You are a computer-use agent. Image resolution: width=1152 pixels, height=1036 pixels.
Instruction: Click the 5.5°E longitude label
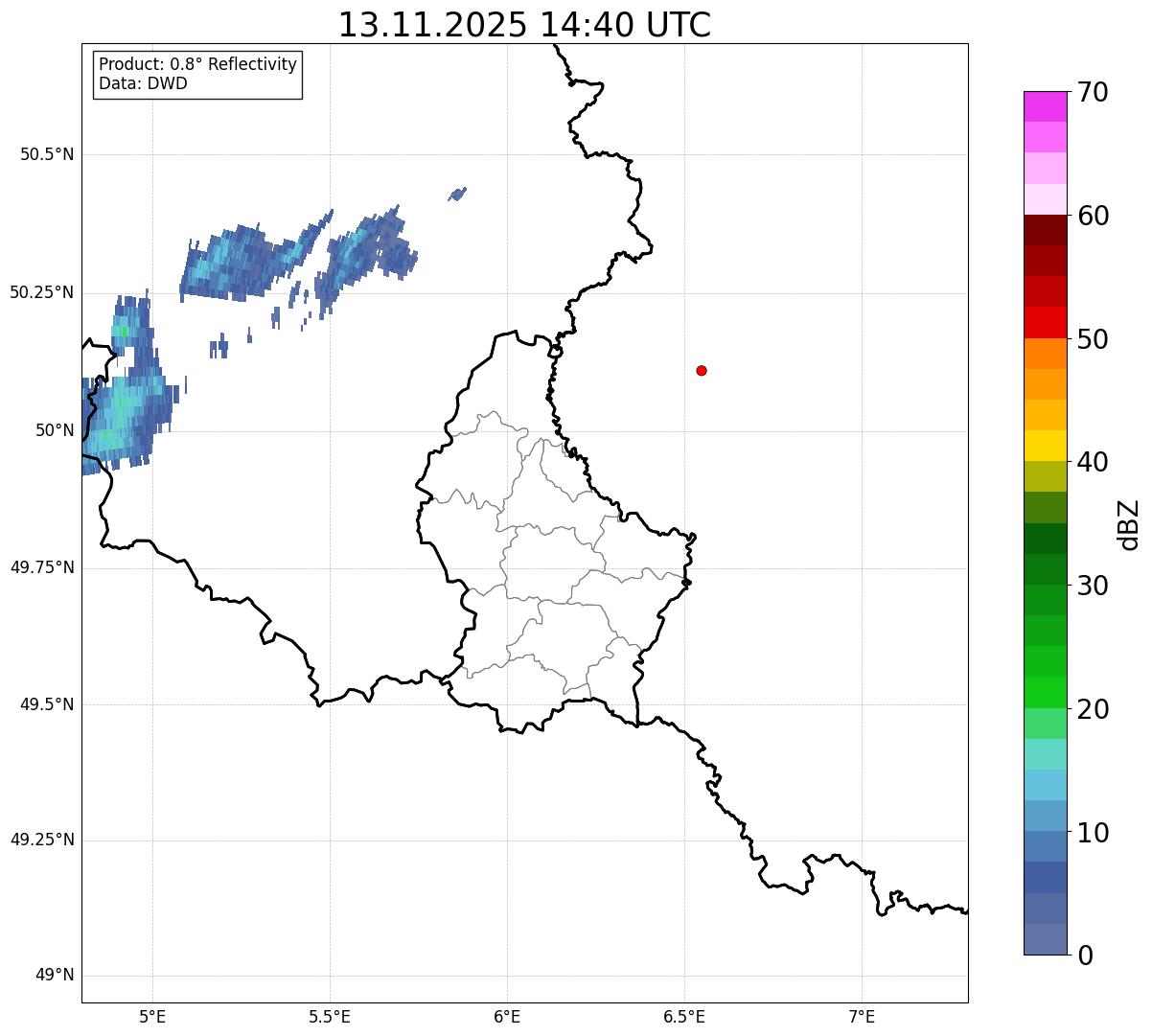330,1016
